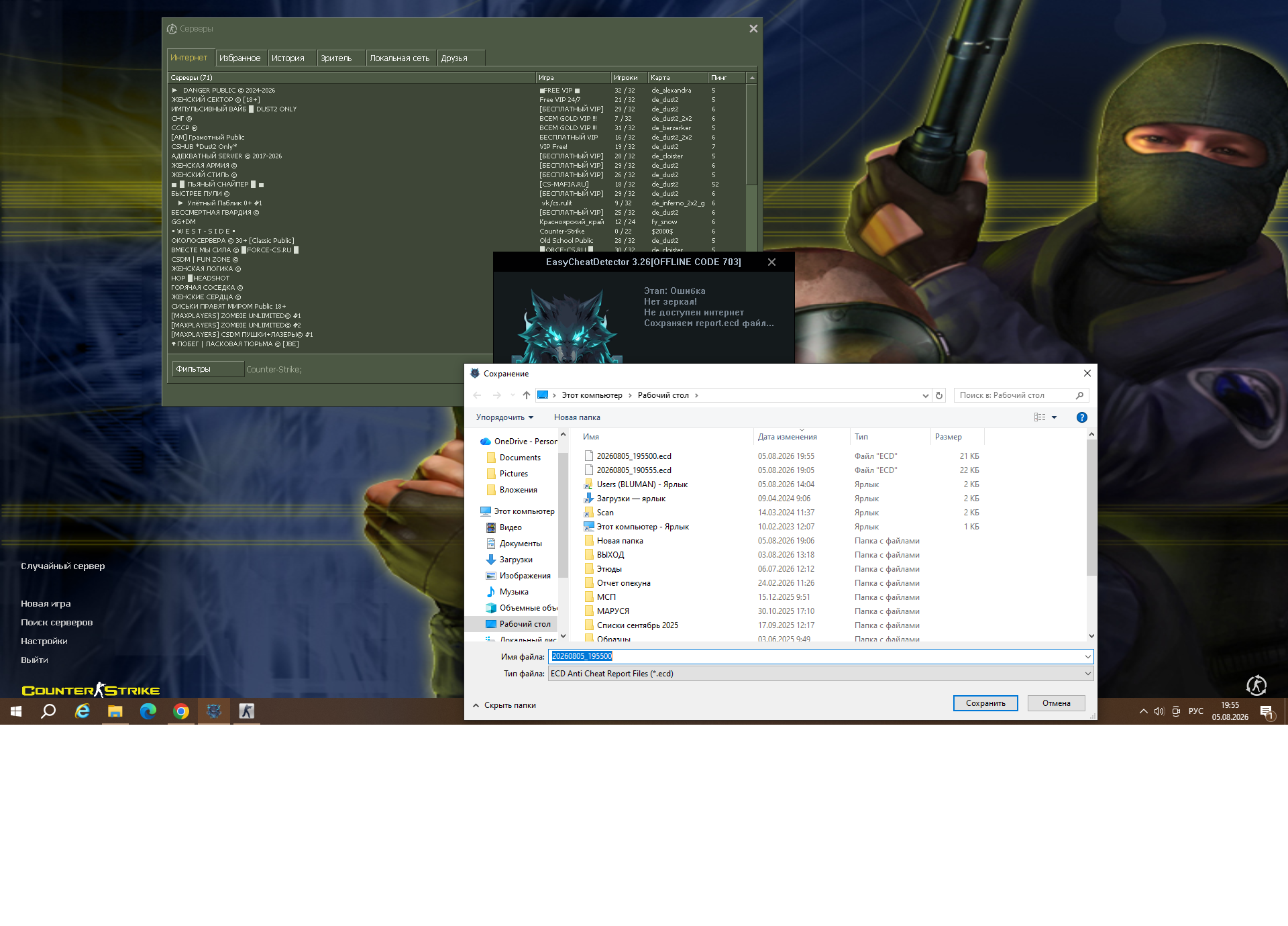Image resolution: width=1288 pixels, height=926 pixels.
Task: Select file 20260805_195500.ecd
Action: (x=634, y=456)
